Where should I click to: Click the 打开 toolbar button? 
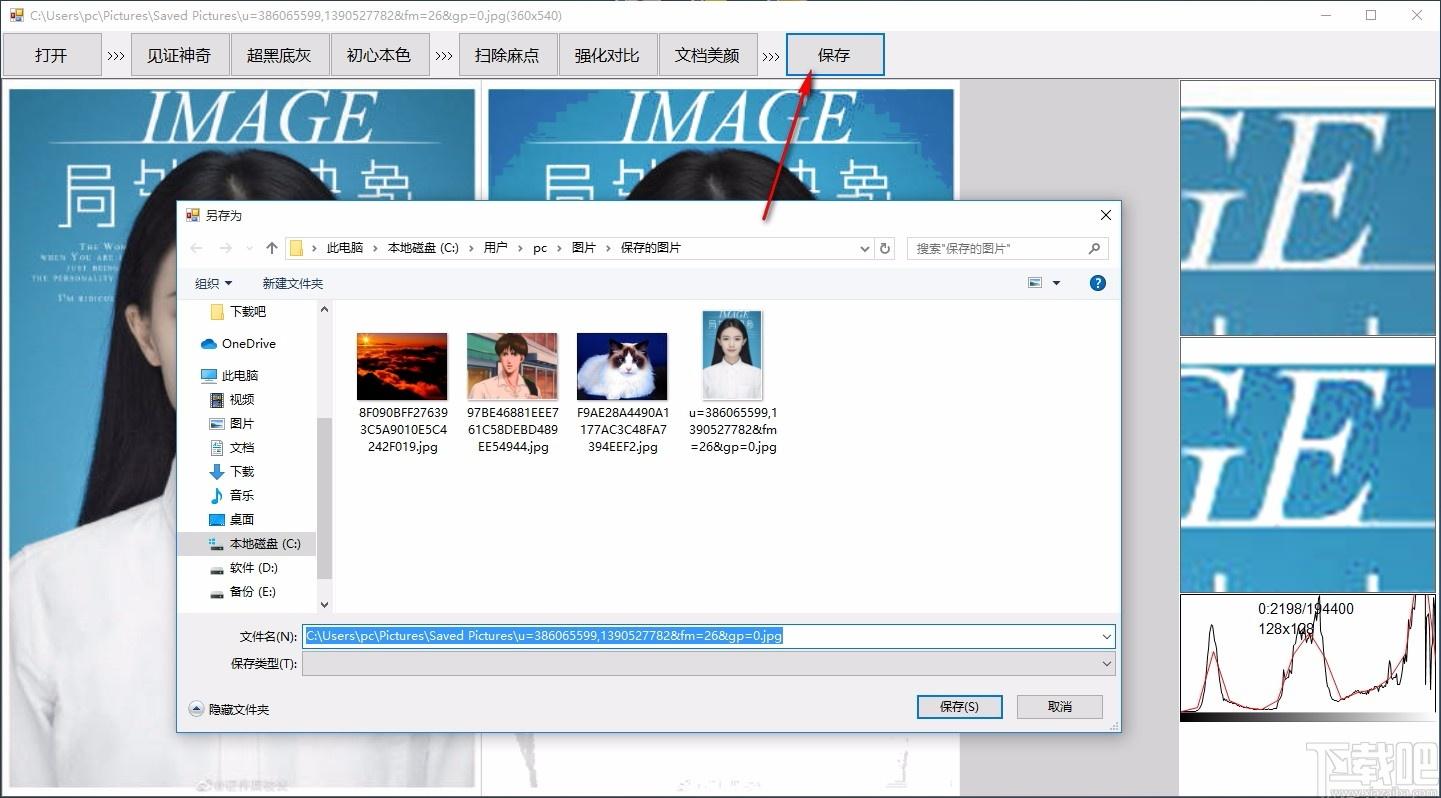pos(51,55)
